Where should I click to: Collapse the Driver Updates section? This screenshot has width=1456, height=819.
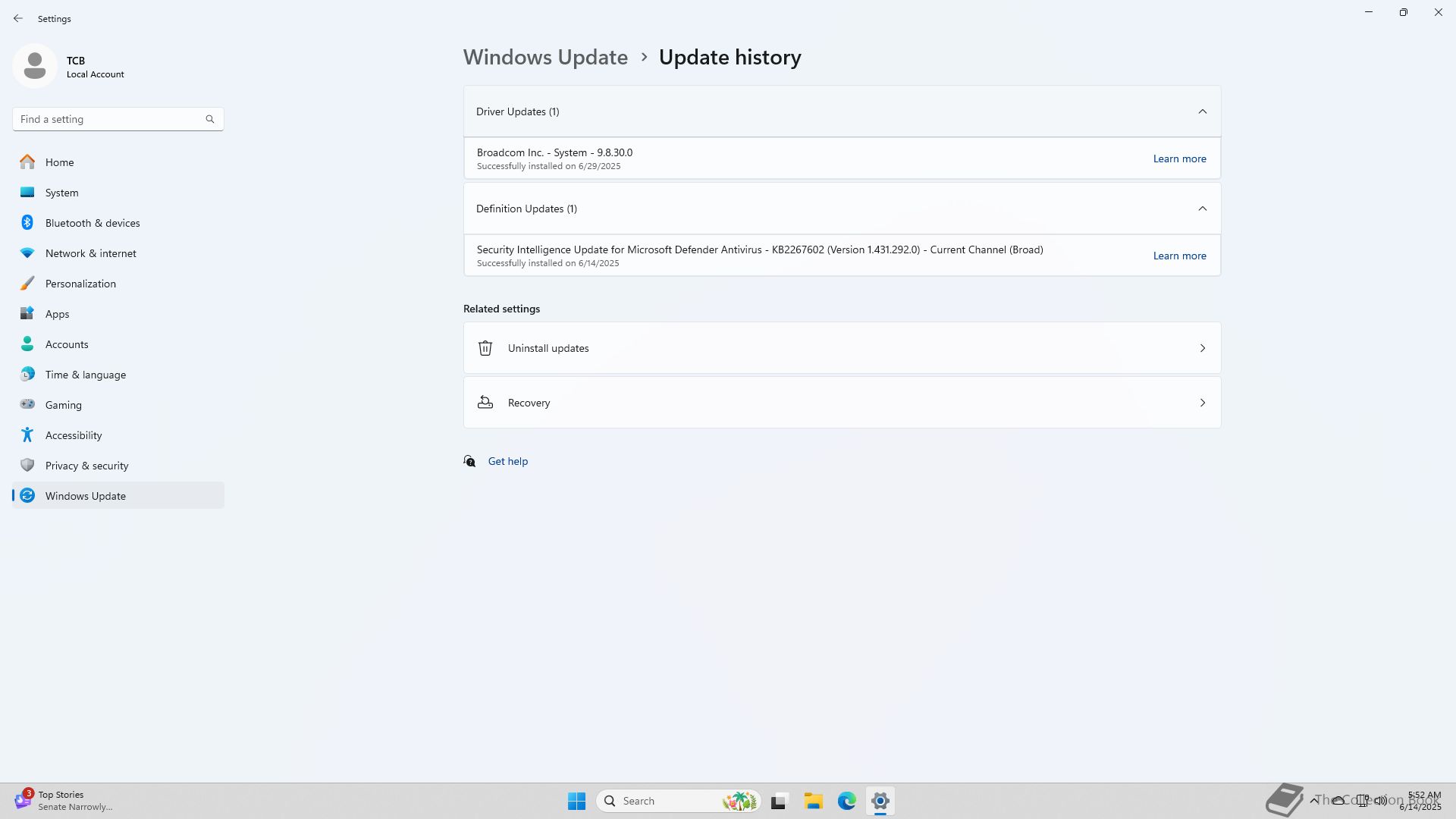(1202, 111)
